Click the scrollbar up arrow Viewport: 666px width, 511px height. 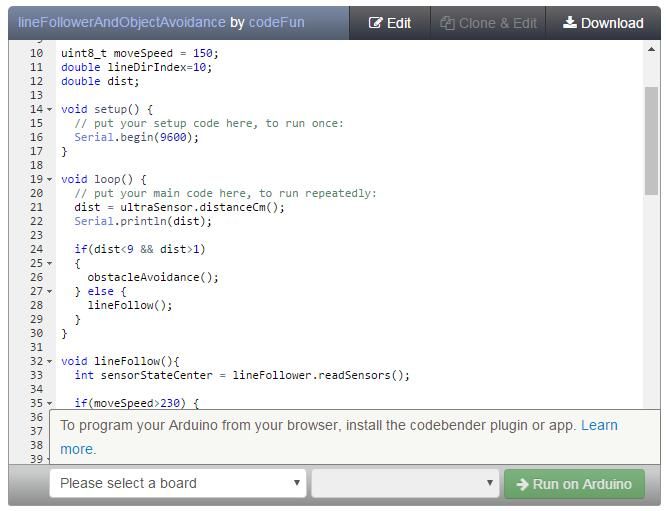[651, 50]
